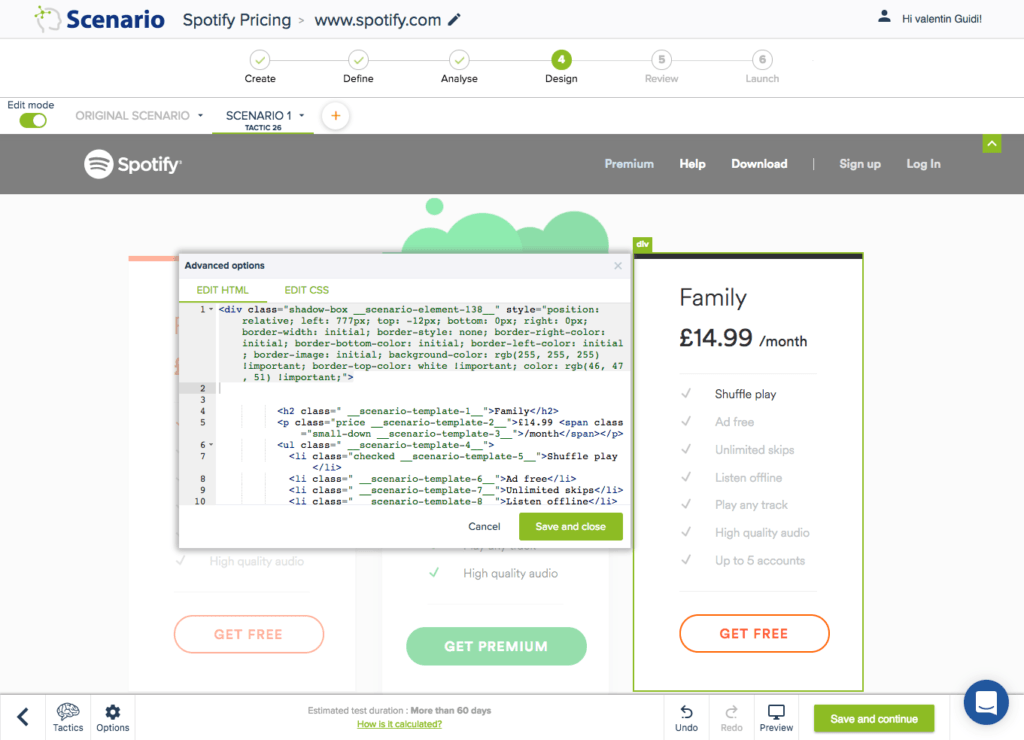Jump to step 6 Launch

(x=762, y=60)
